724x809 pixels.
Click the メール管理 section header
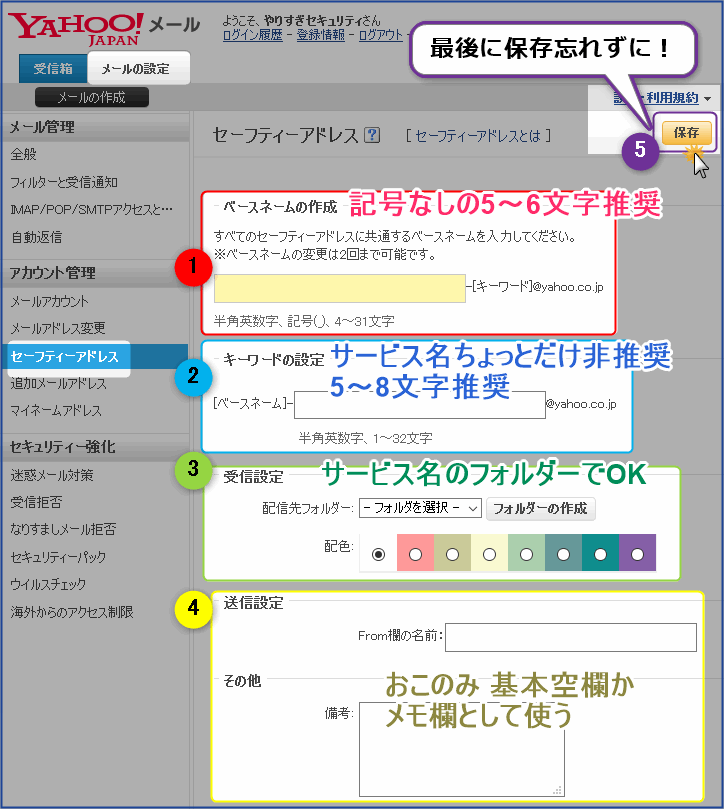[42, 127]
